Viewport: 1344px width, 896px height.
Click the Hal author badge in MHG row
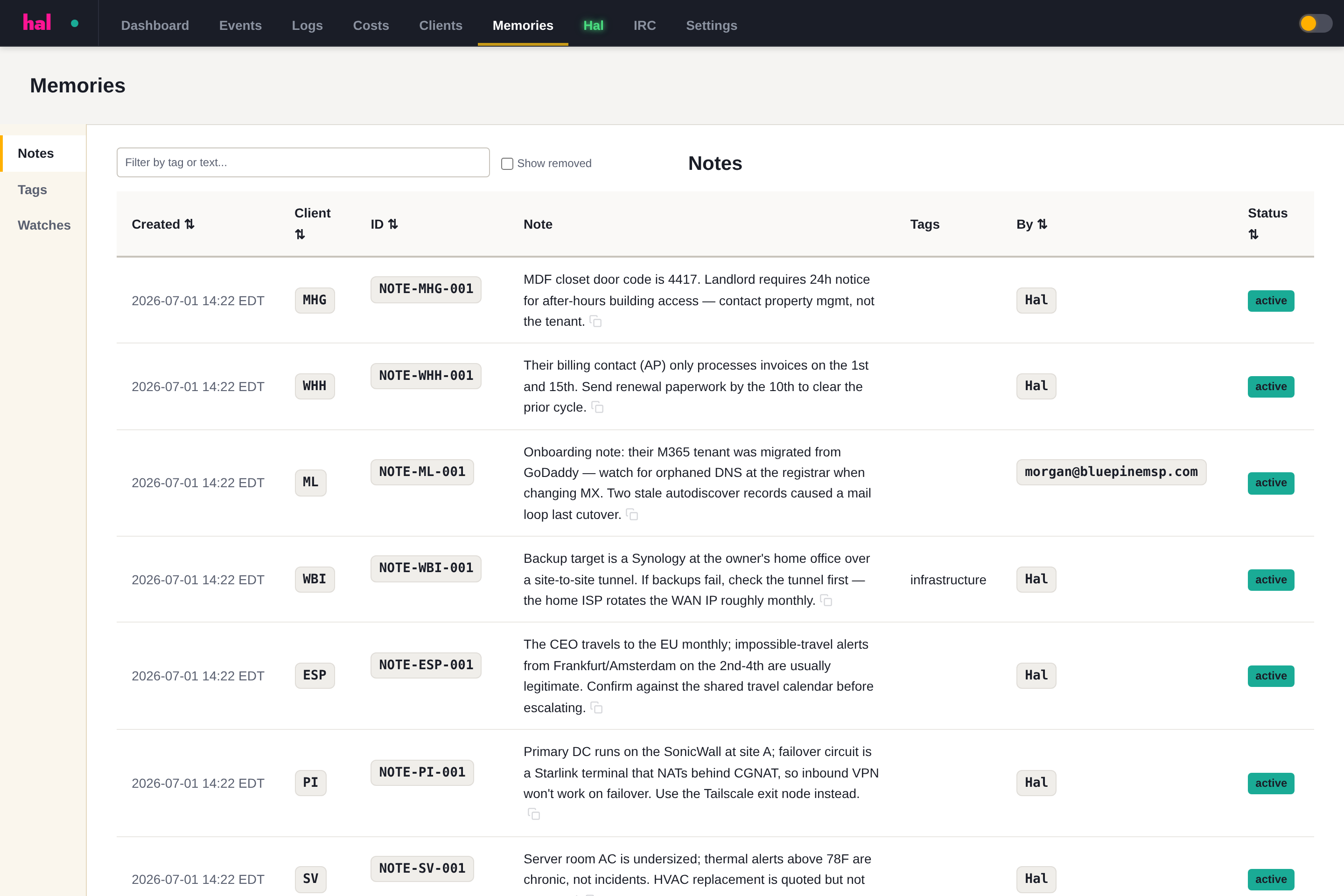coord(1036,300)
